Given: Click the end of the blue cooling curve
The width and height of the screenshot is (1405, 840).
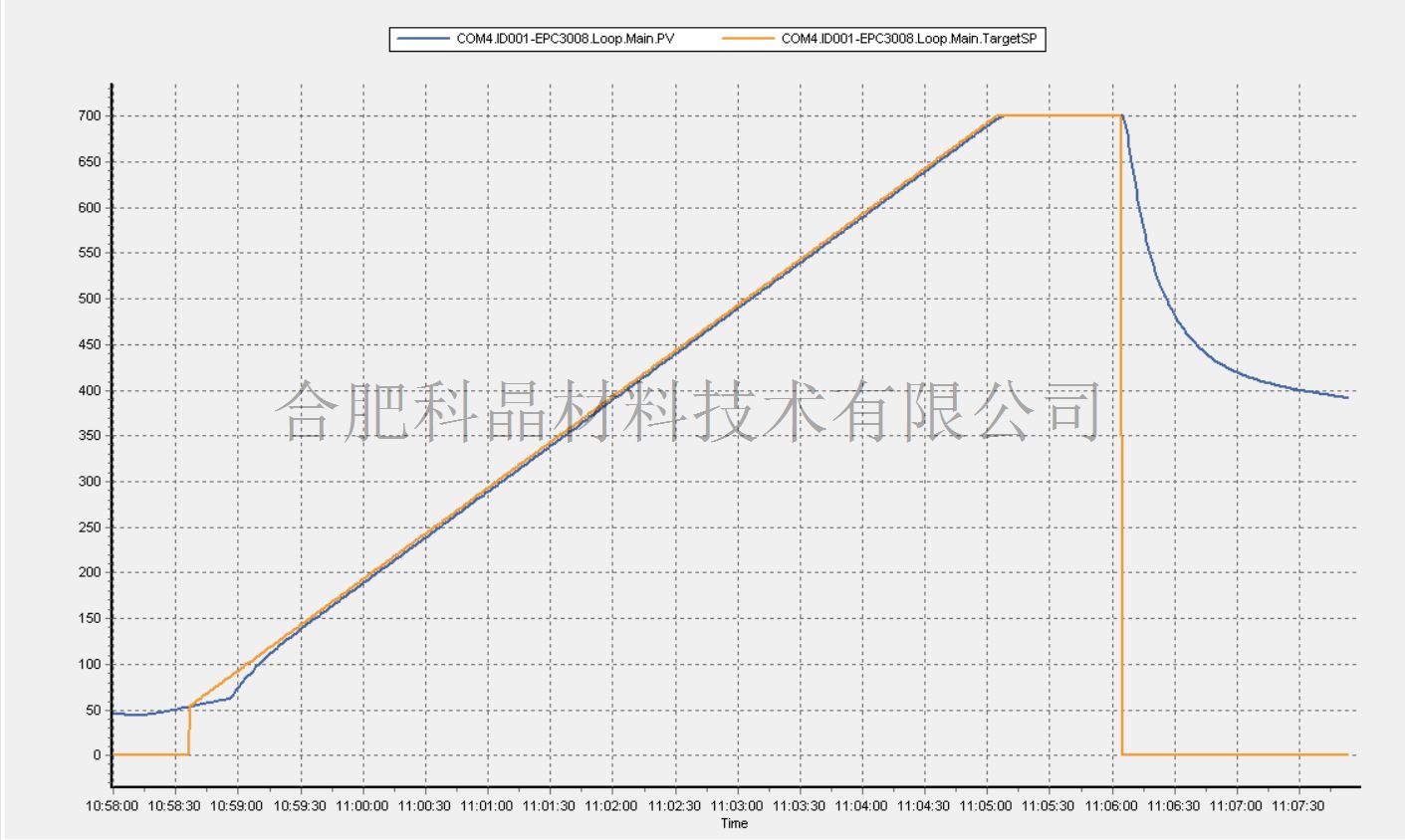Looking at the screenshot, I should (1346, 397).
